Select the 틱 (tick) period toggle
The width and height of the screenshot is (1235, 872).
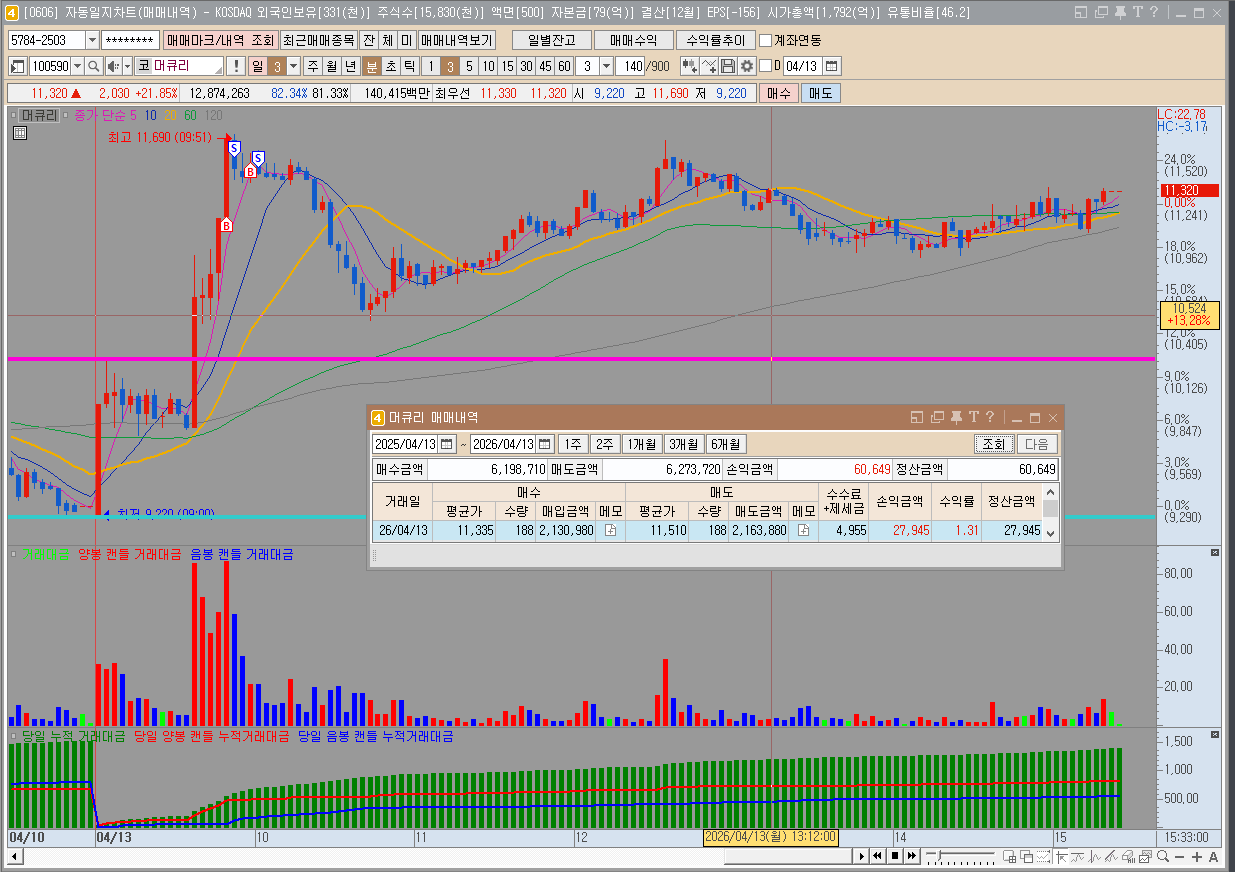(409, 66)
